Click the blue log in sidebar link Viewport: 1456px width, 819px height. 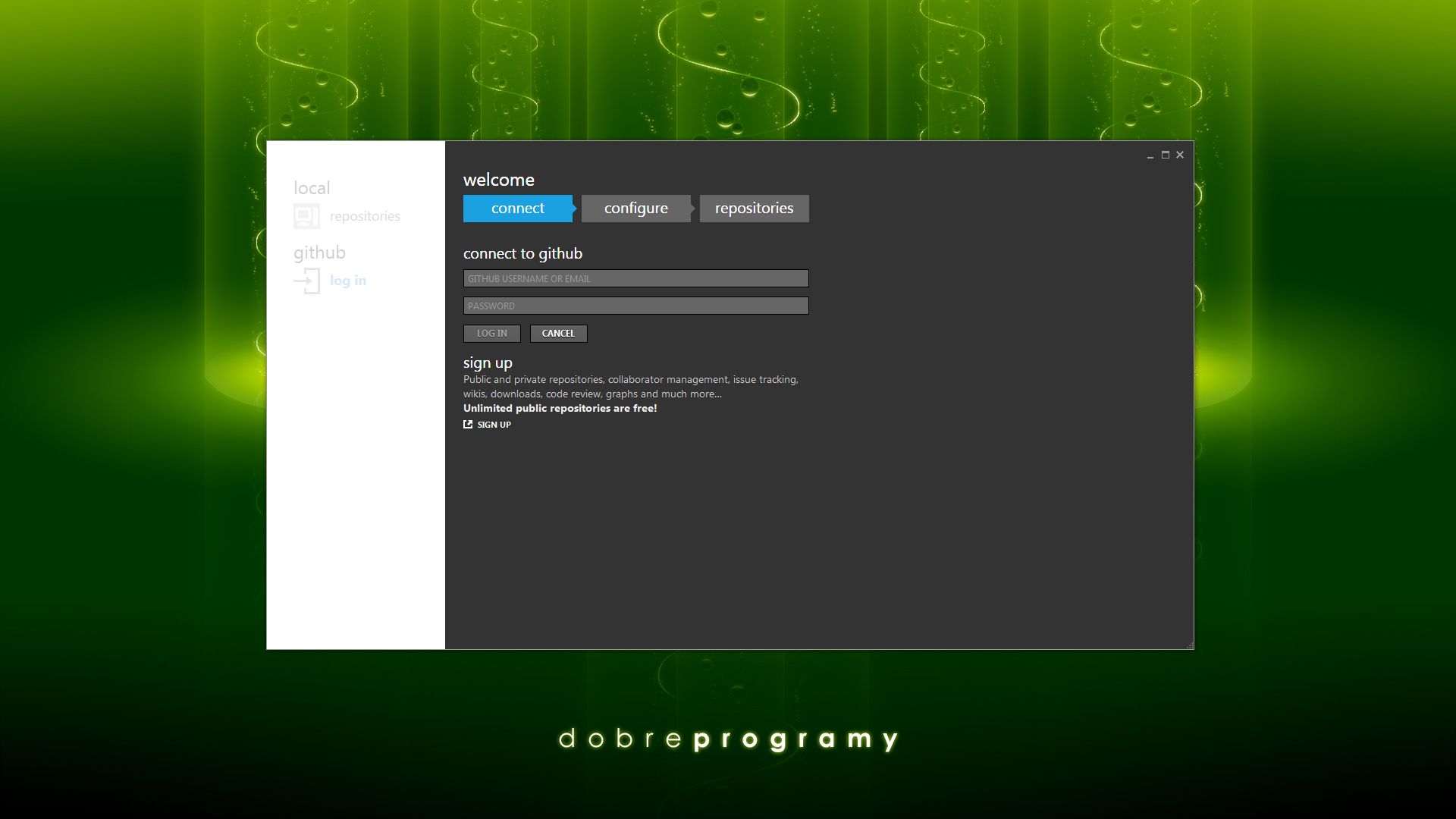coord(348,281)
